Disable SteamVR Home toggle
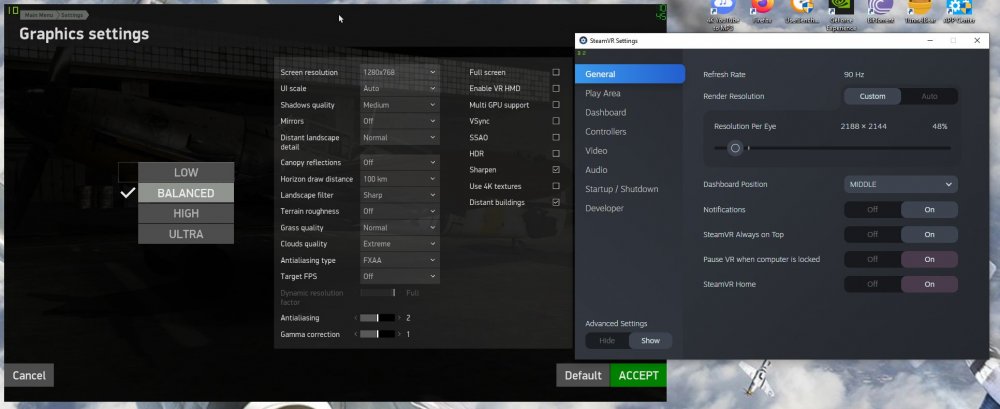1000x409 pixels. point(872,284)
